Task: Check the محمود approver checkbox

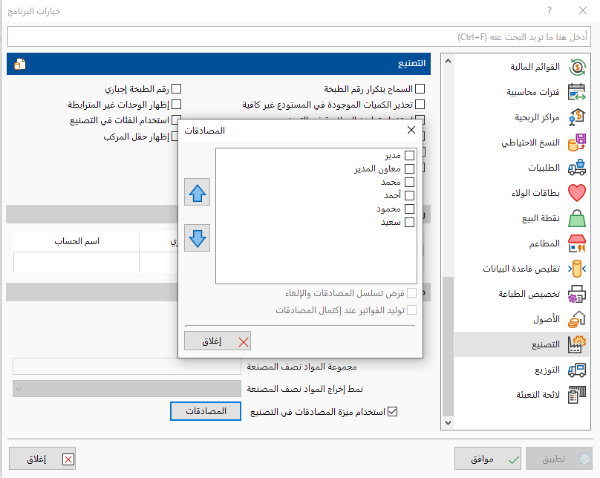Action: [409, 209]
